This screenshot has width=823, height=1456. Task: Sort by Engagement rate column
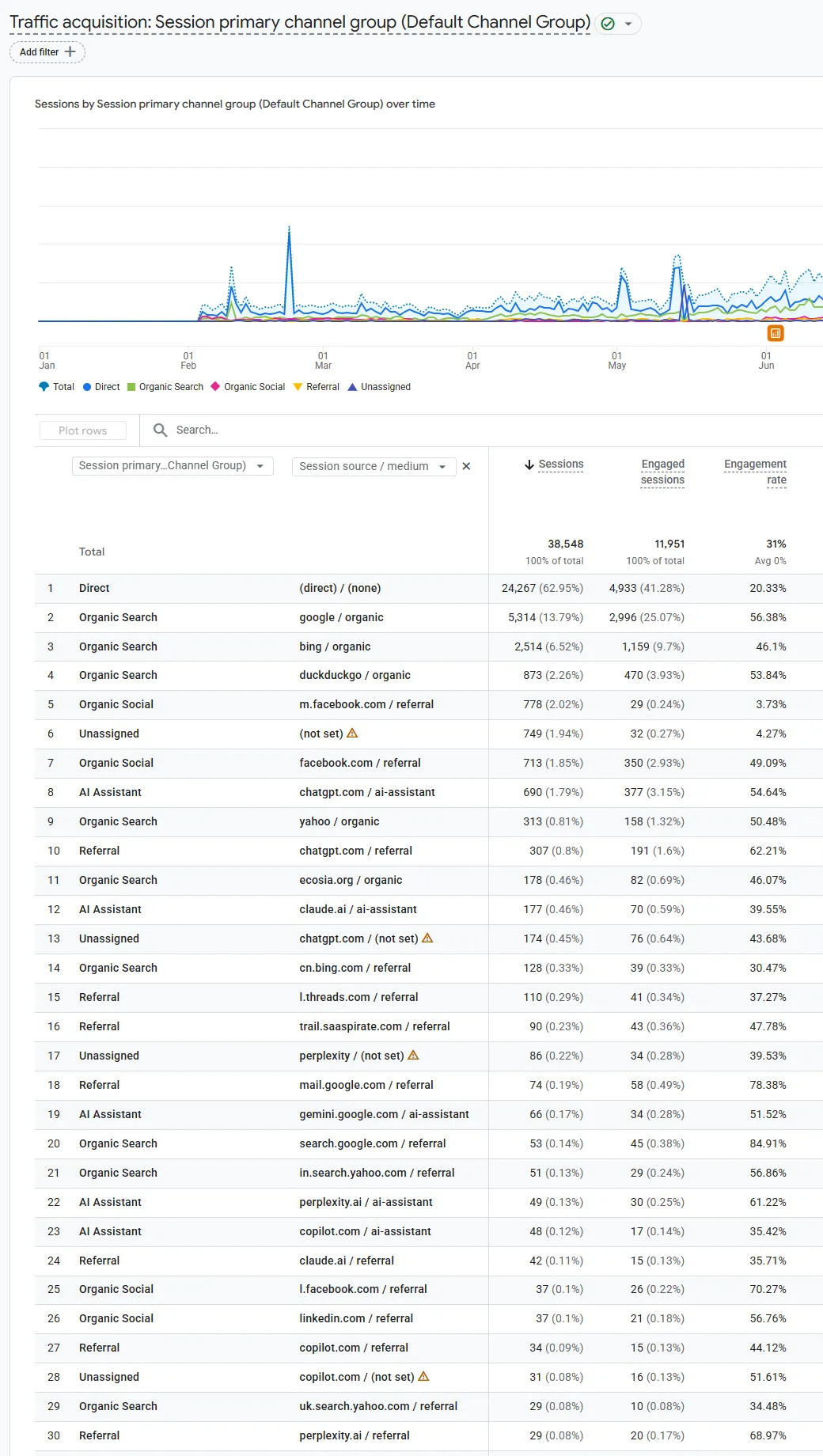pos(755,472)
